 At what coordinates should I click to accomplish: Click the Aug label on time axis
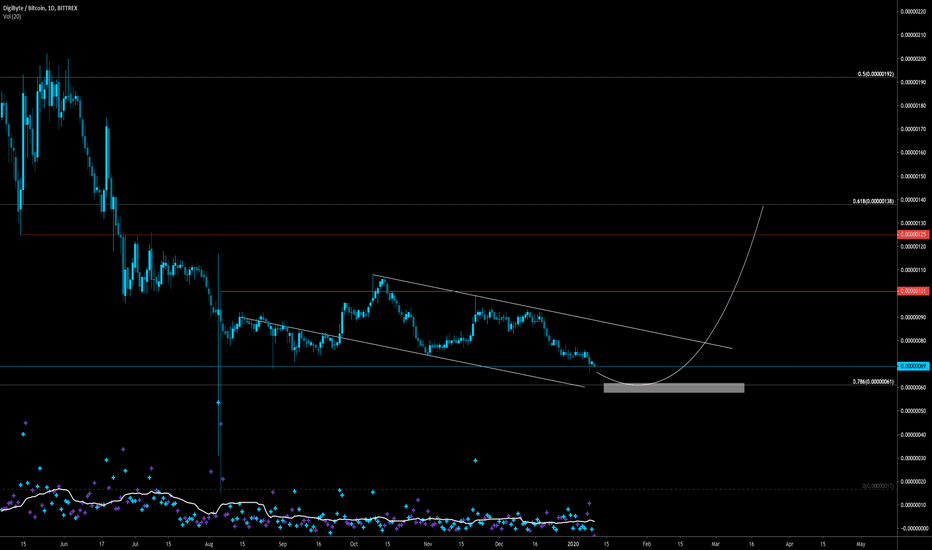[209, 544]
